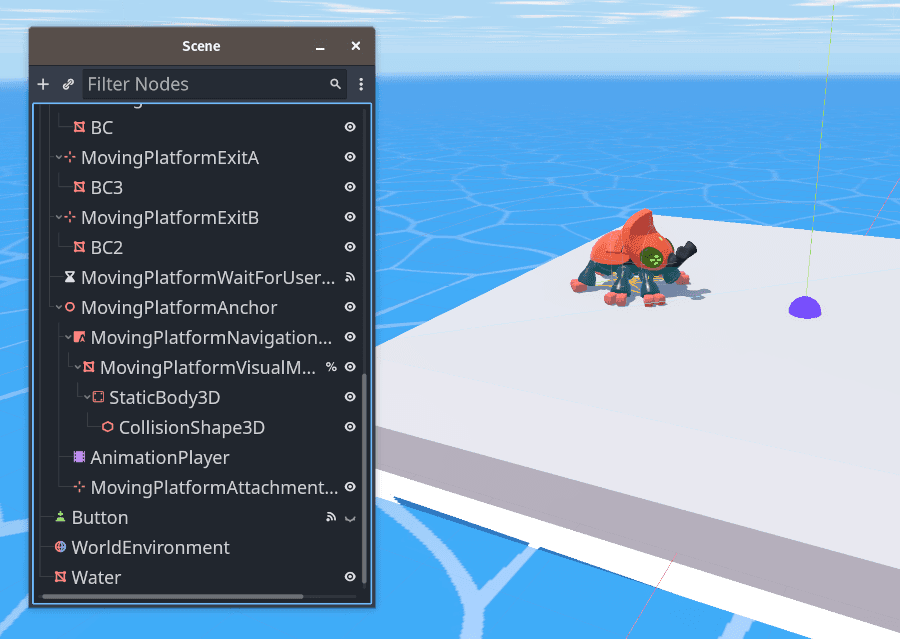Click the search magnifier in Filter Nodes

pyautogui.click(x=336, y=85)
